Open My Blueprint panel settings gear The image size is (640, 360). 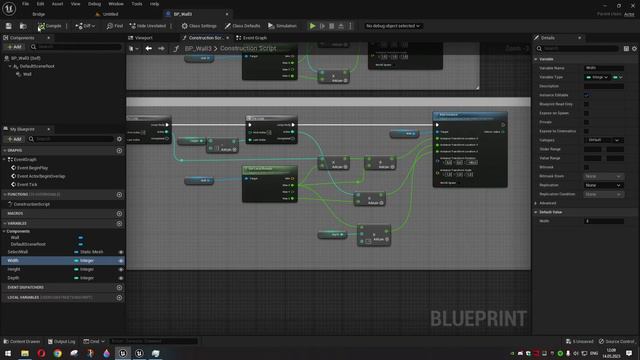point(119,139)
